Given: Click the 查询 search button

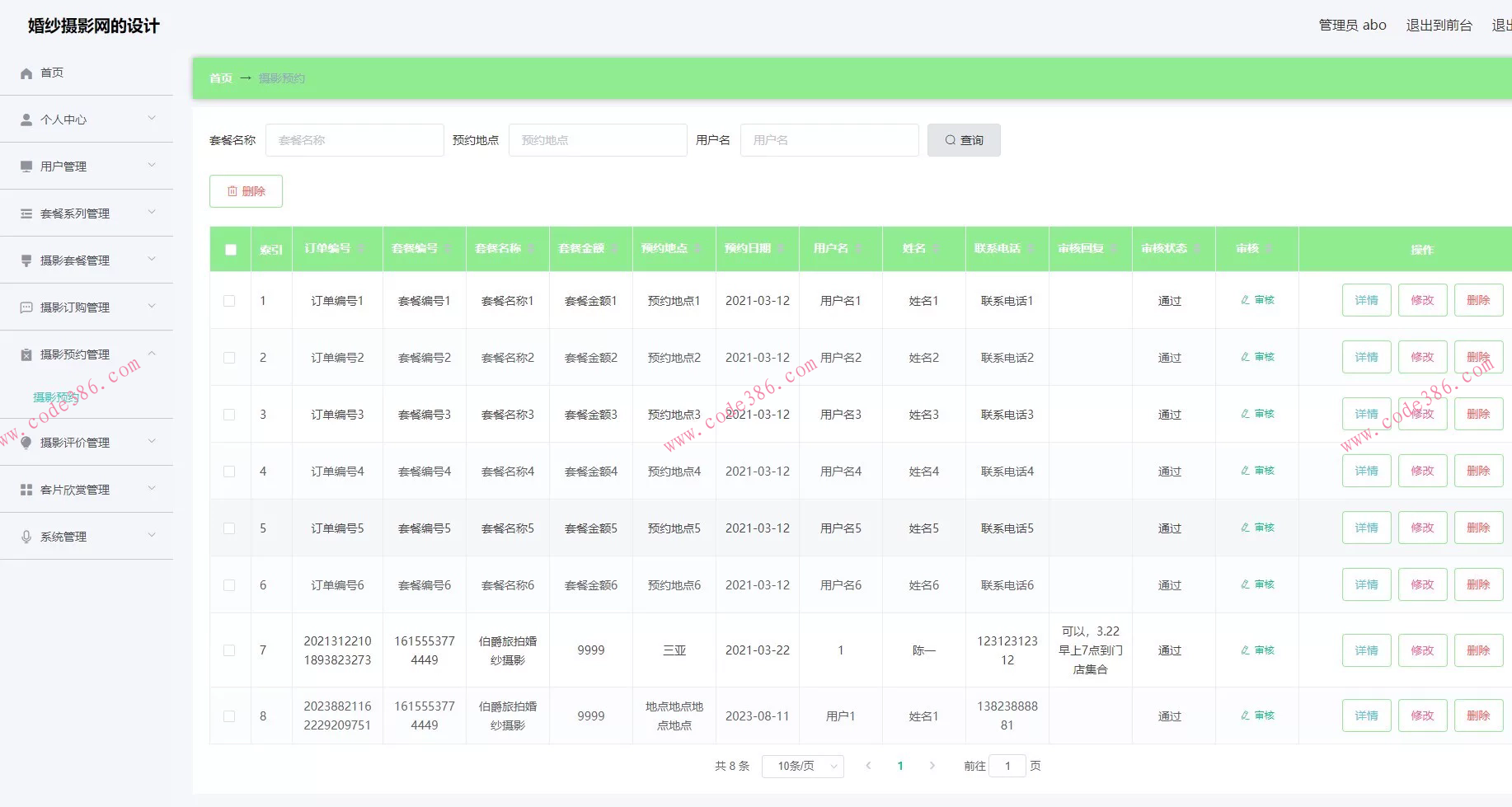Looking at the screenshot, I should [x=964, y=140].
